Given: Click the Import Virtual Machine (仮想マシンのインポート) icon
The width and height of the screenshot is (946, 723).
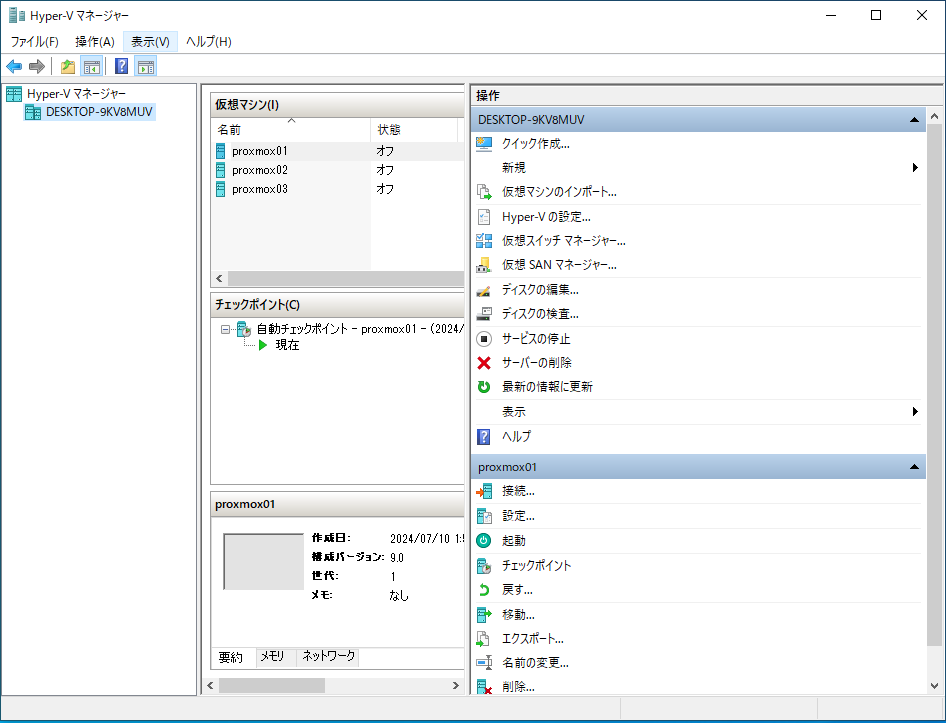Looking at the screenshot, I should point(484,192).
